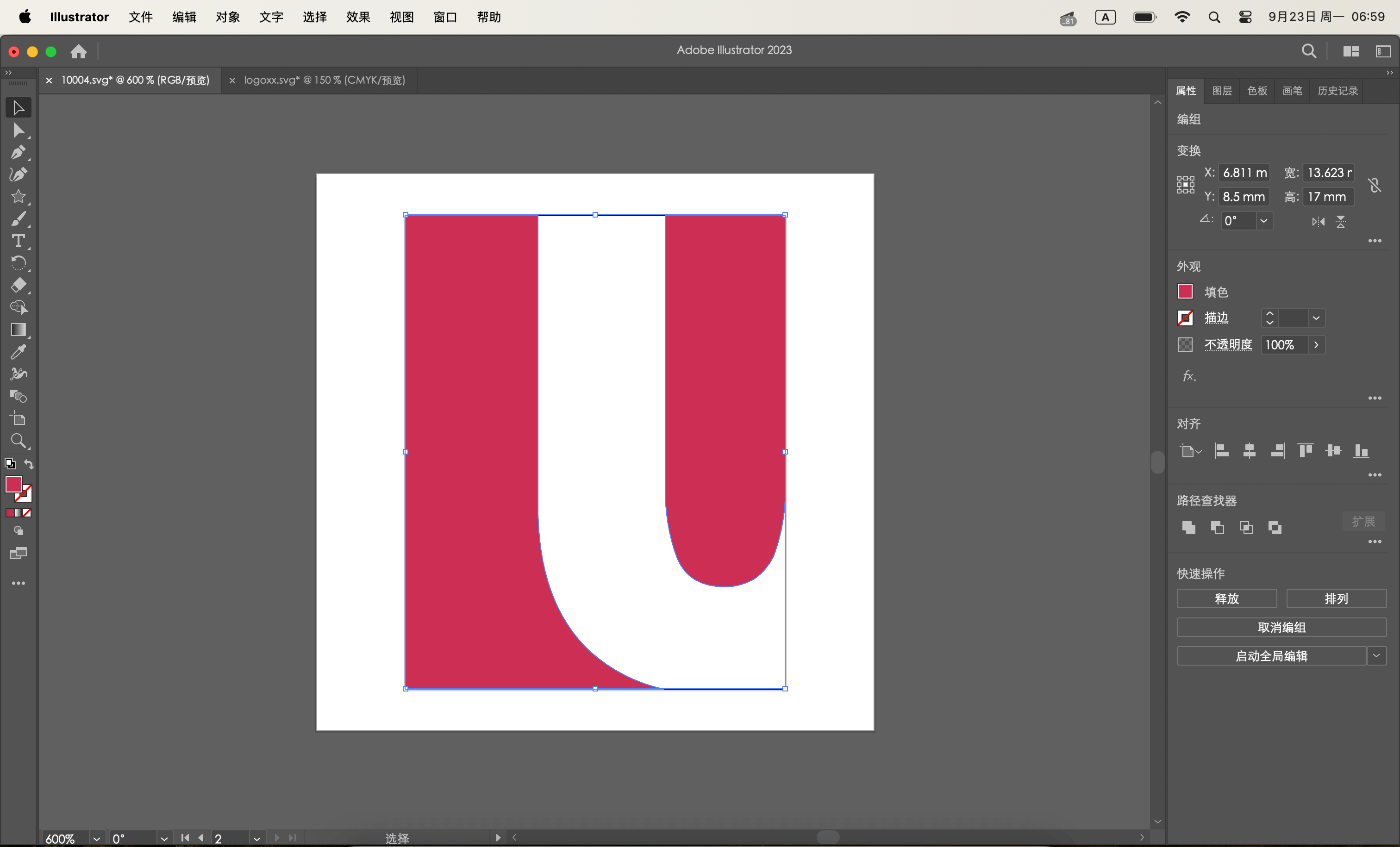
Task: Choose the Type tool
Action: point(18,241)
